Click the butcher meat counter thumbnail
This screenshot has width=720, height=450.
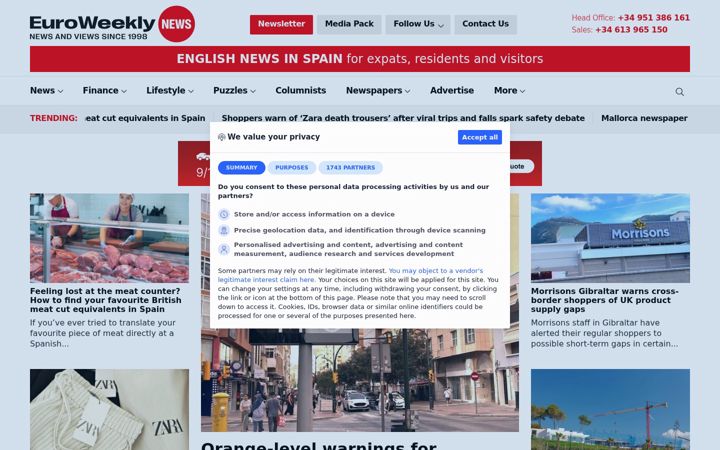(109, 238)
